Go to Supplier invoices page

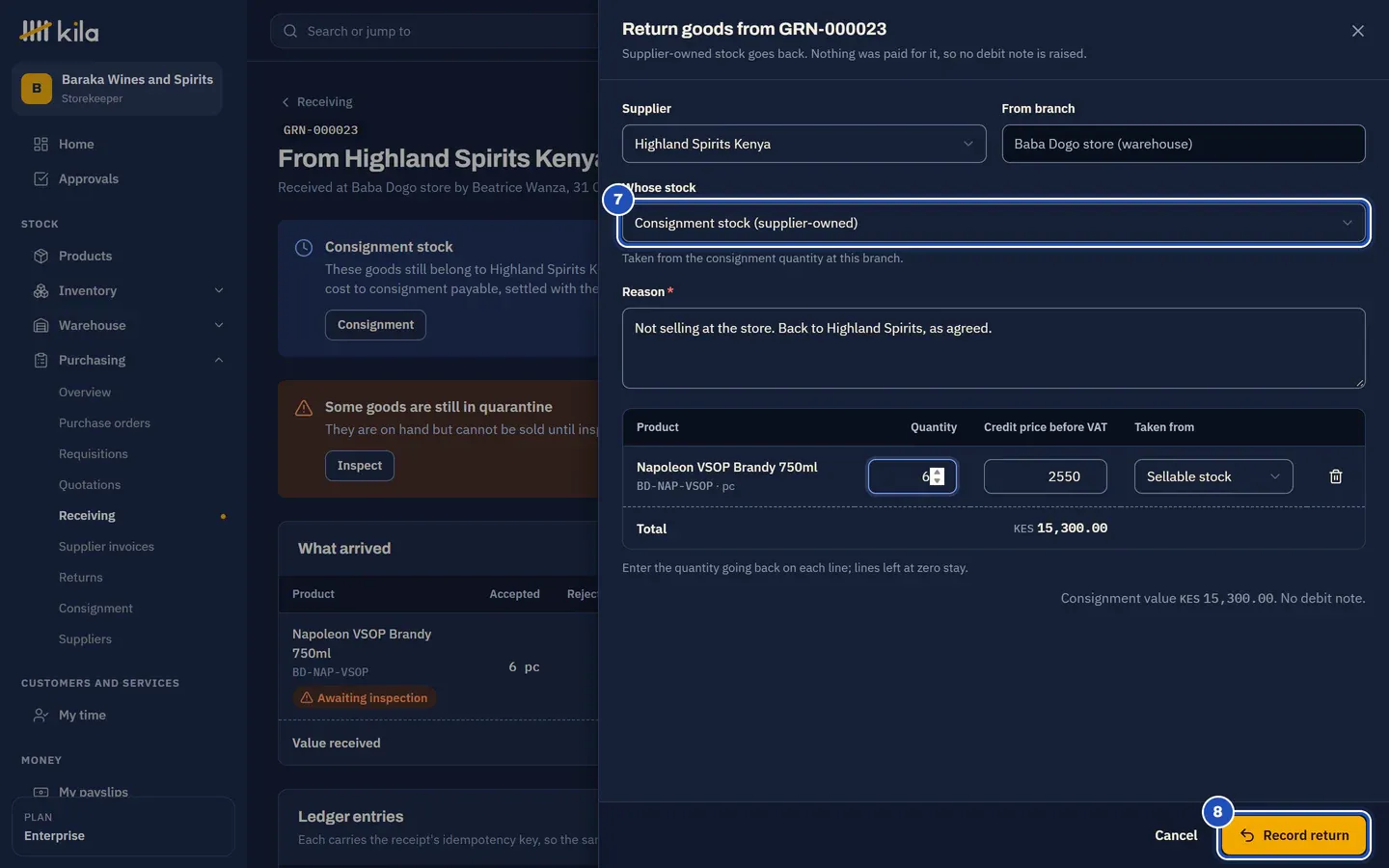pyautogui.click(x=106, y=547)
